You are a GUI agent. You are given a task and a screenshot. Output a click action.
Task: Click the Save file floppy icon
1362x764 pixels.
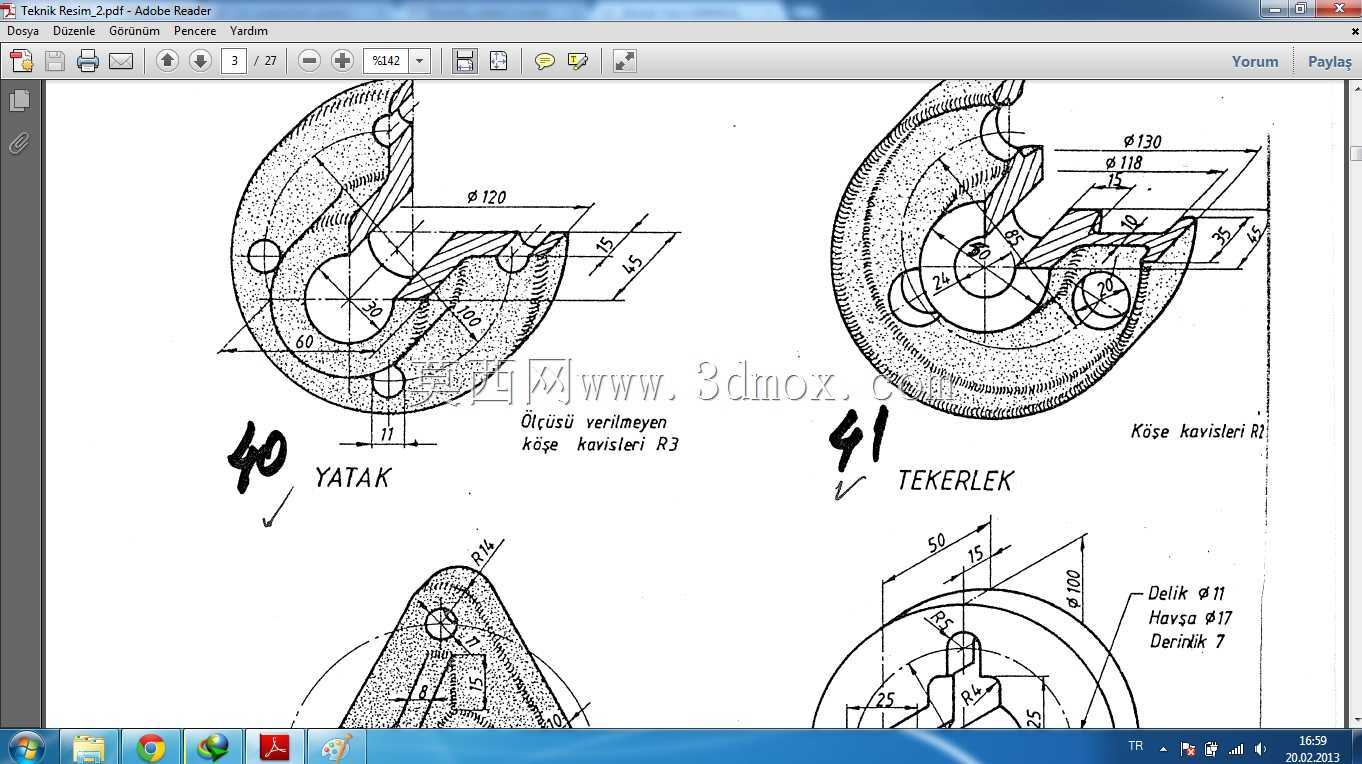[x=55, y=61]
